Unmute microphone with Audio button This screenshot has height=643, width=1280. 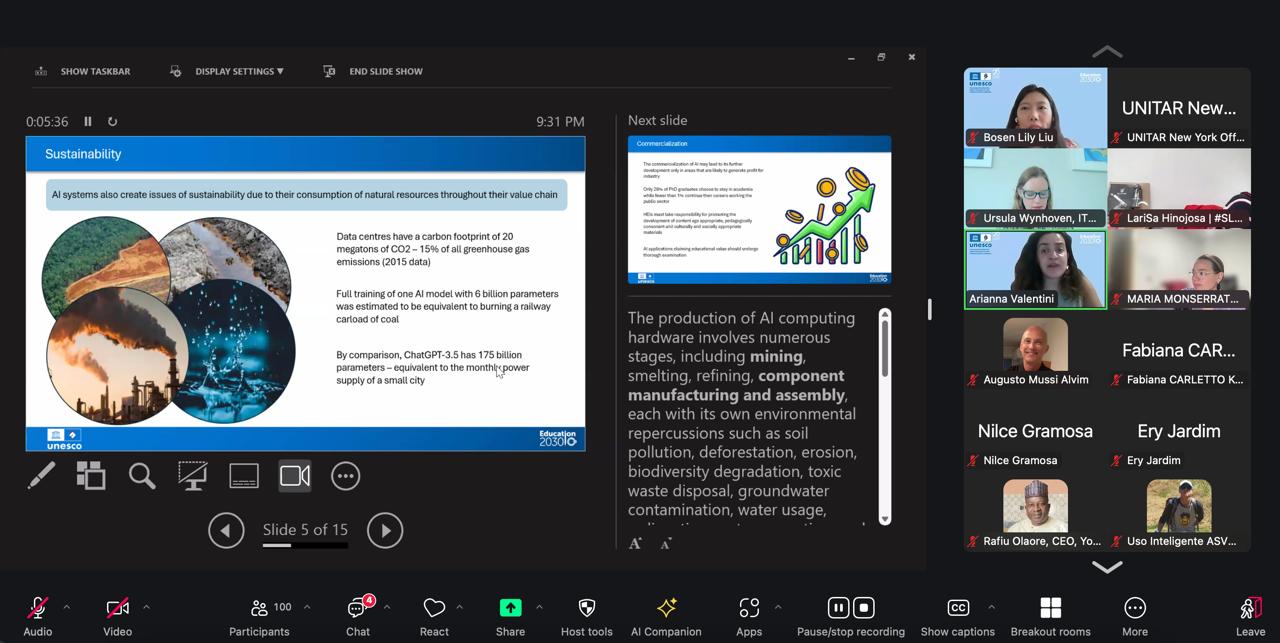point(38,616)
